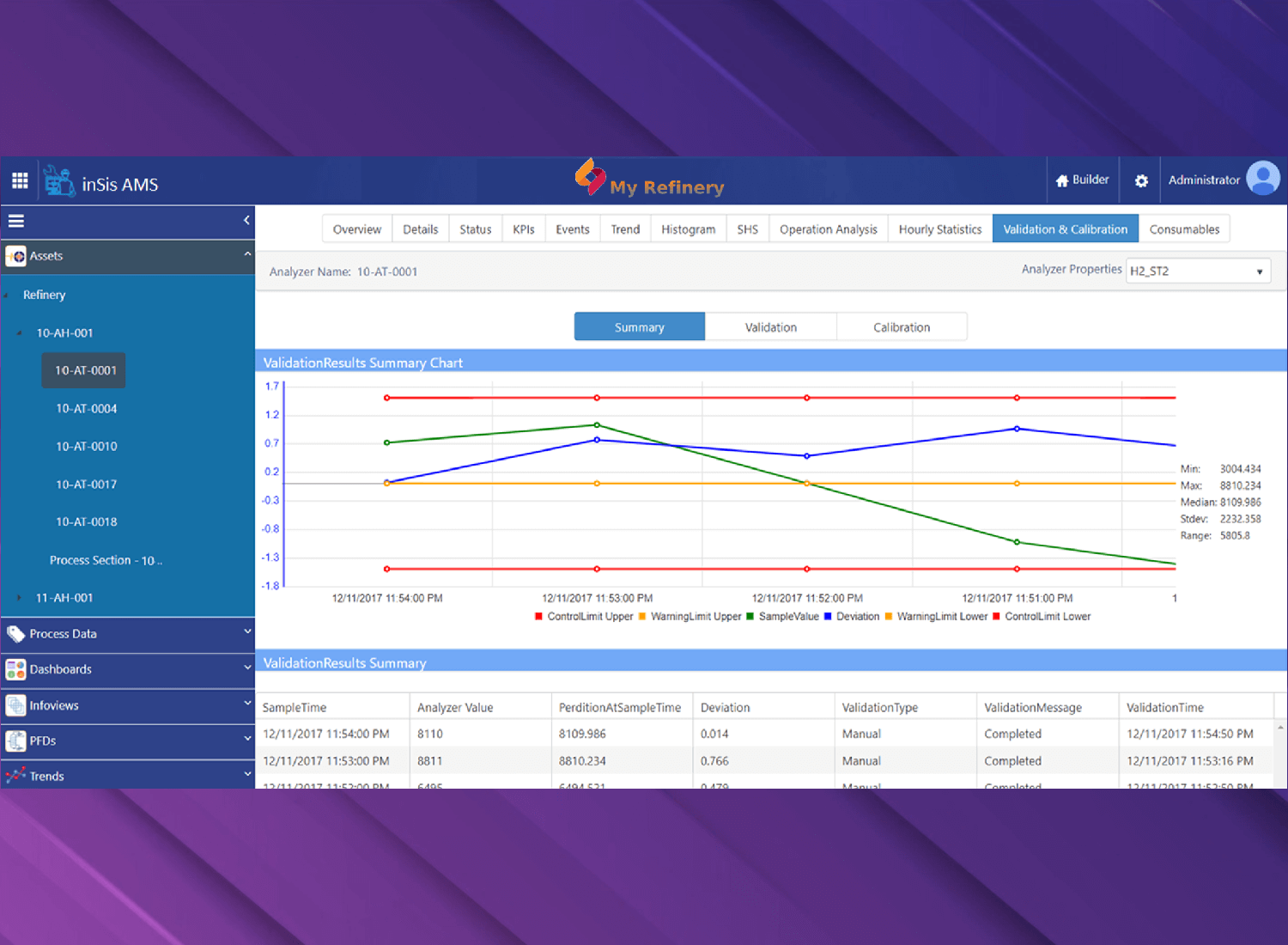Open the settings gear icon

click(1141, 181)
